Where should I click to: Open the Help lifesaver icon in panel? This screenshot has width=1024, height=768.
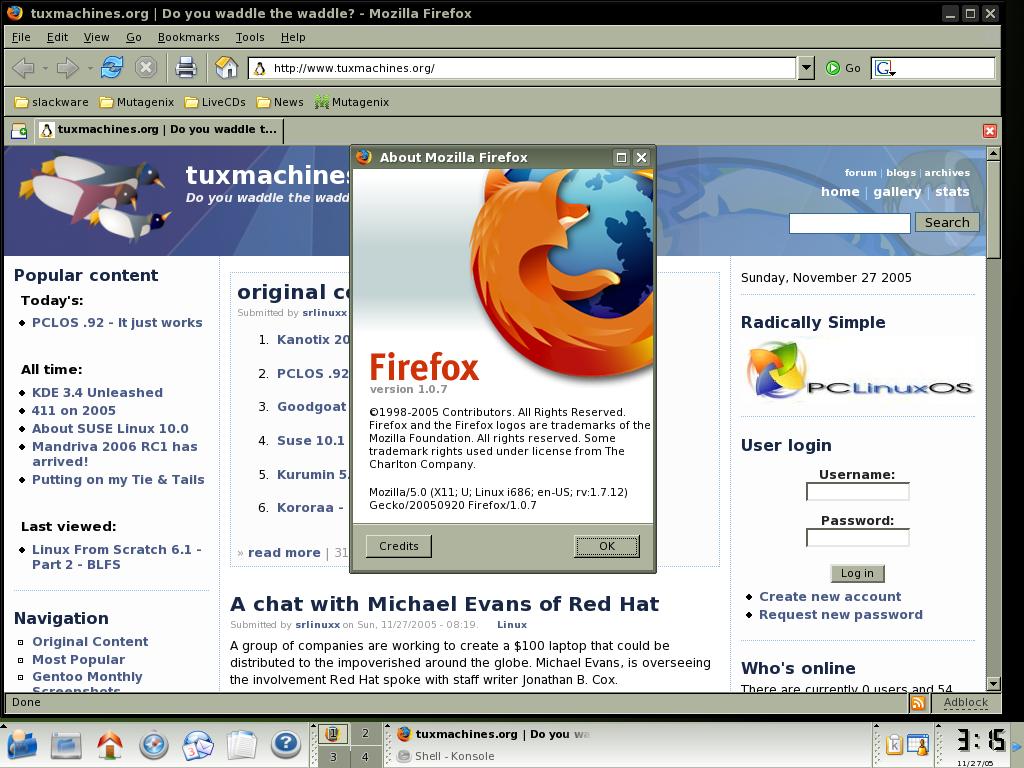click(x=285, y=744)
